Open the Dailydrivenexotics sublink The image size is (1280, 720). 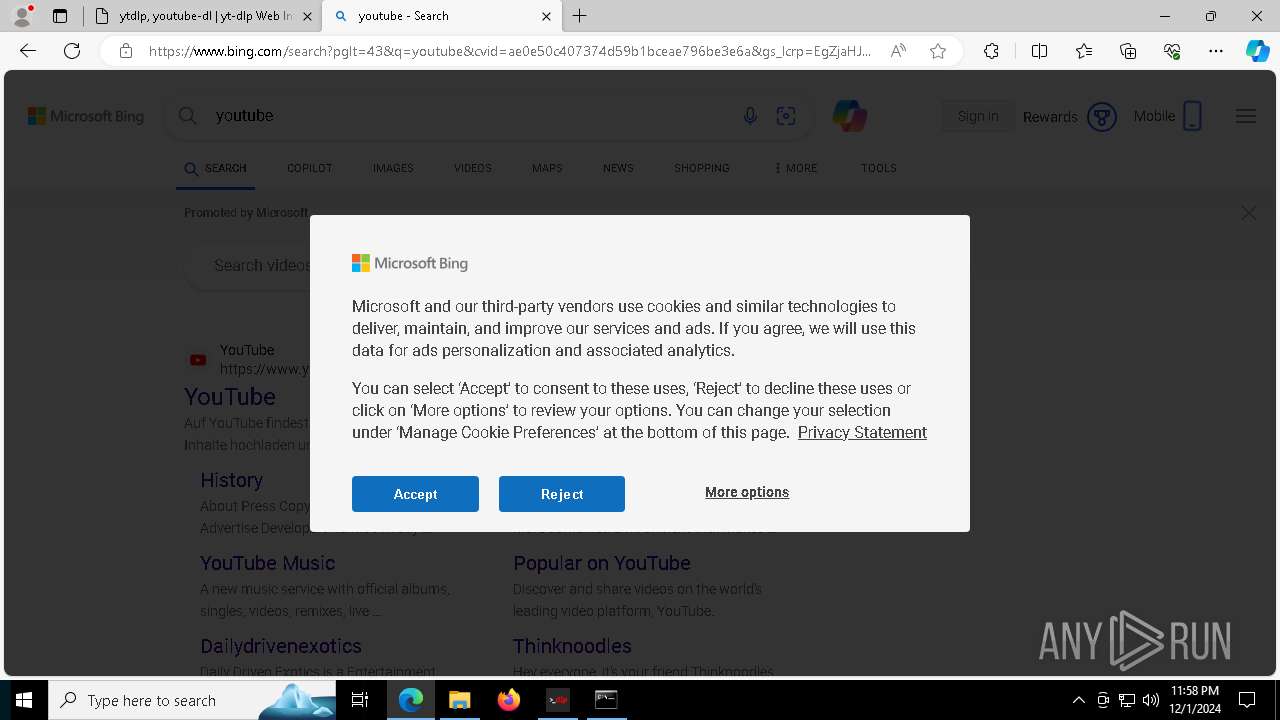click(x=281, y=646)
